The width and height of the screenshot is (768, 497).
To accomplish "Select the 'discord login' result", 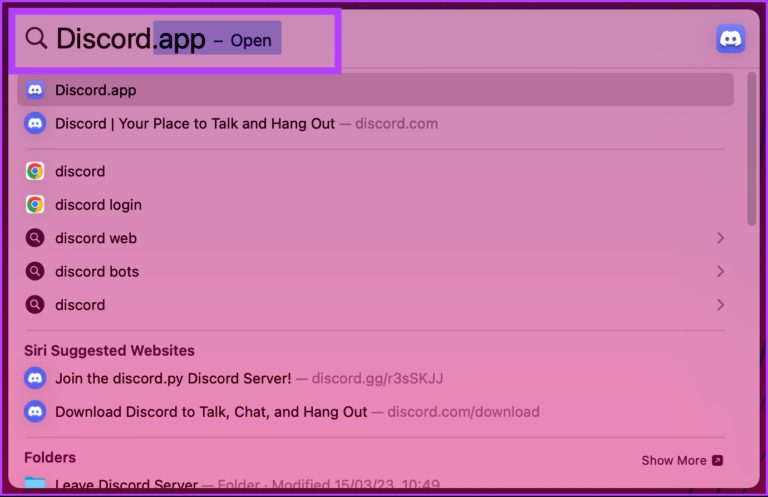I will 375,205.
